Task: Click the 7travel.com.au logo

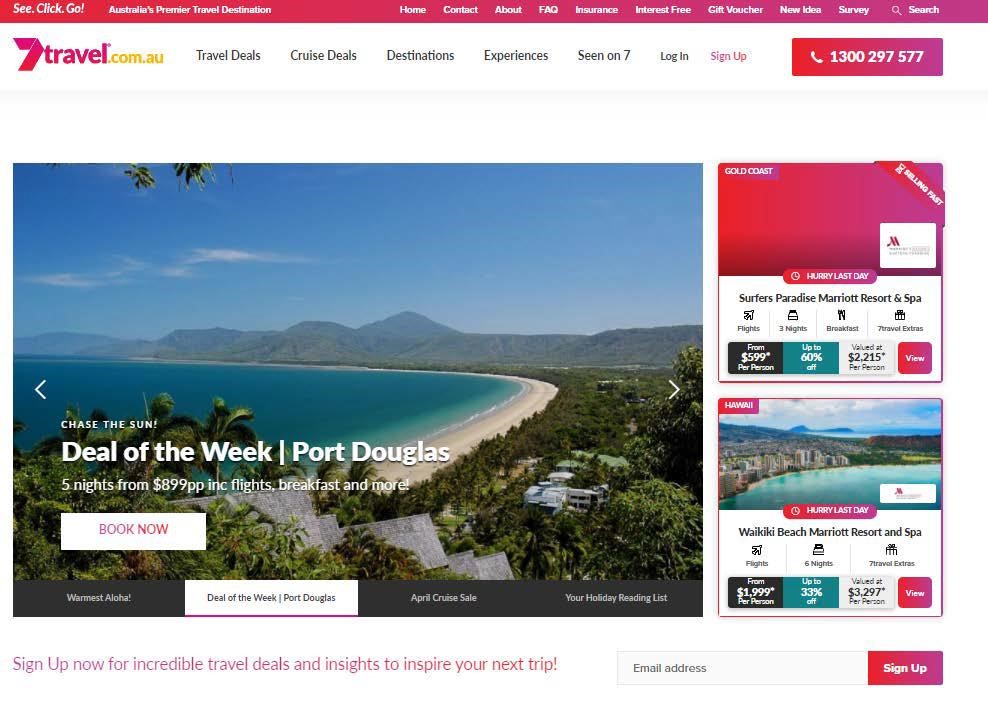Action: pos(88,54)
